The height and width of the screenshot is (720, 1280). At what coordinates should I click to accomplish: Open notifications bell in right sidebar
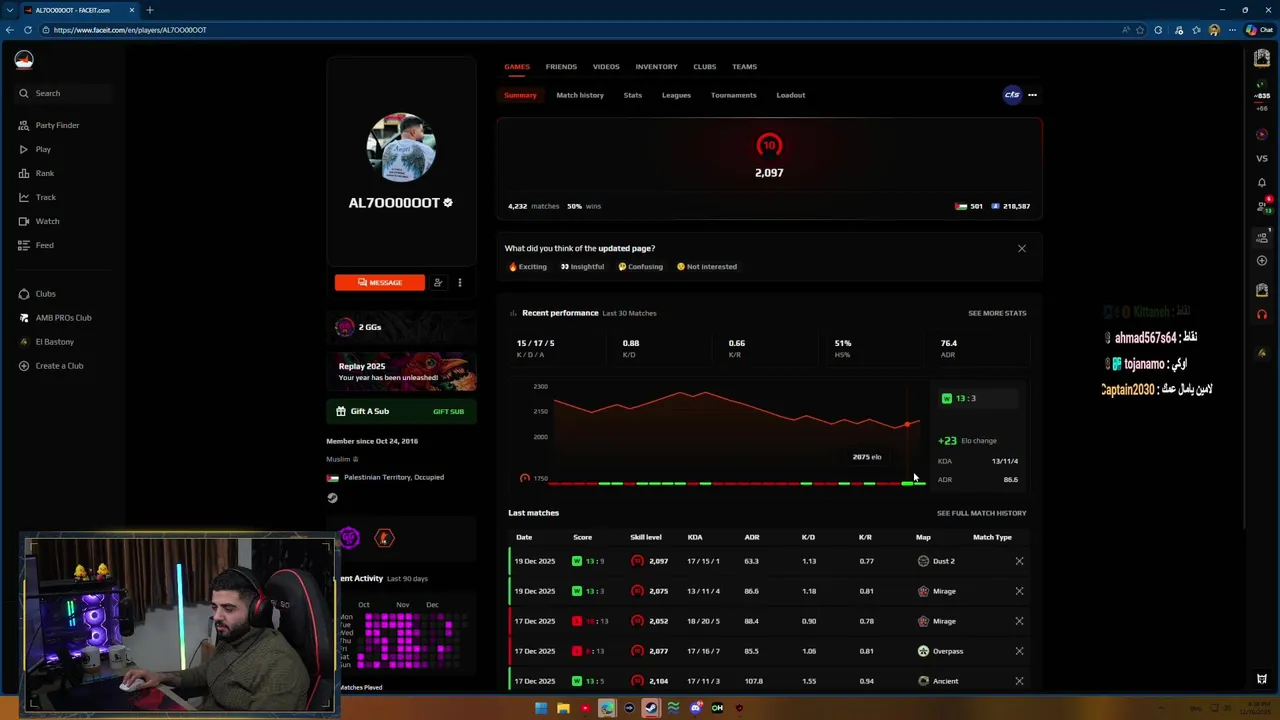1262,182
